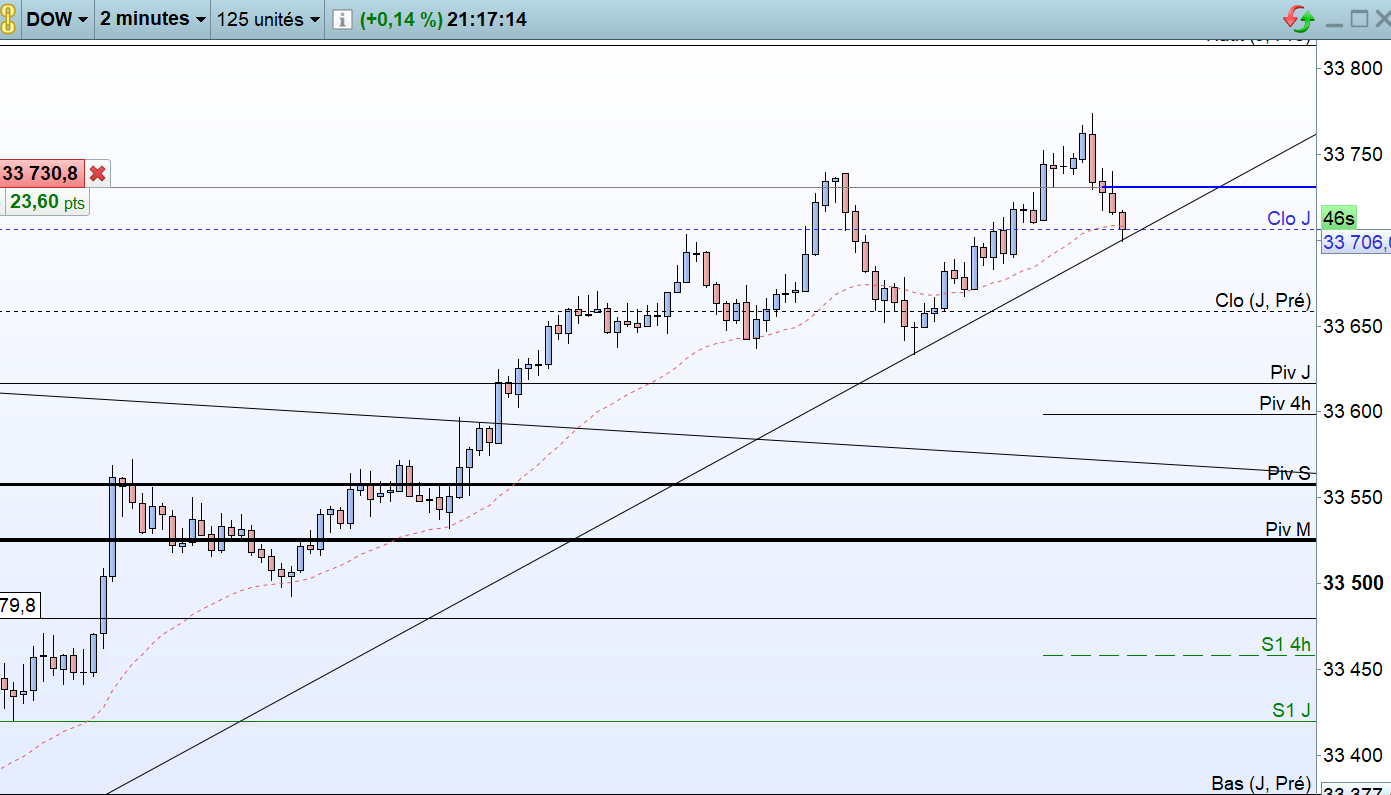Click the 23,60 pts gain label
1391x795 pixels.
47,202
